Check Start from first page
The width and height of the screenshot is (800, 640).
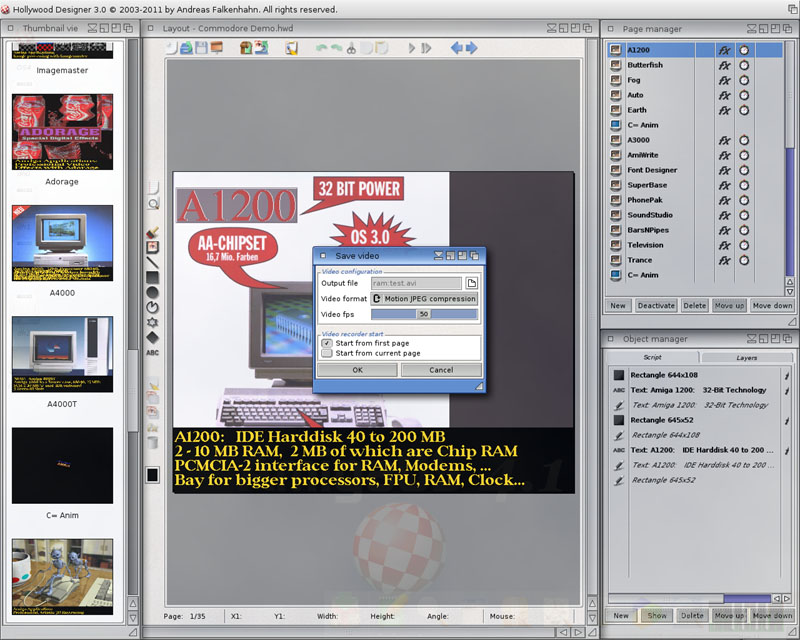coord(327,343)
